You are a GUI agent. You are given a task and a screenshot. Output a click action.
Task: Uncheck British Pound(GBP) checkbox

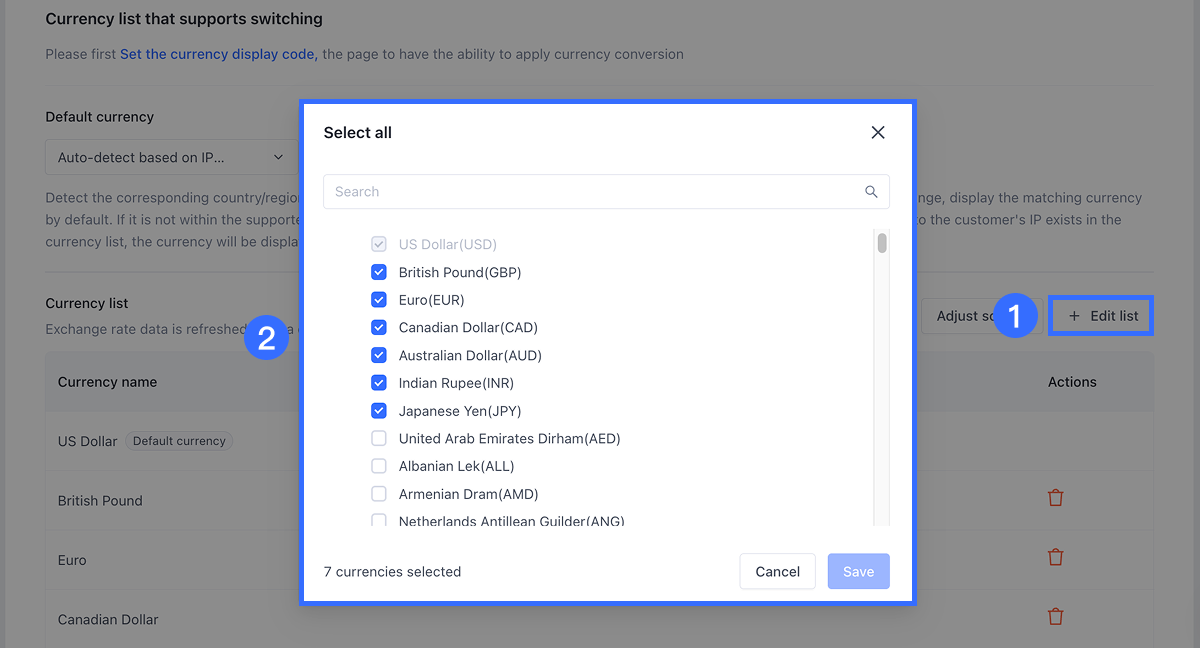[379, 272]
